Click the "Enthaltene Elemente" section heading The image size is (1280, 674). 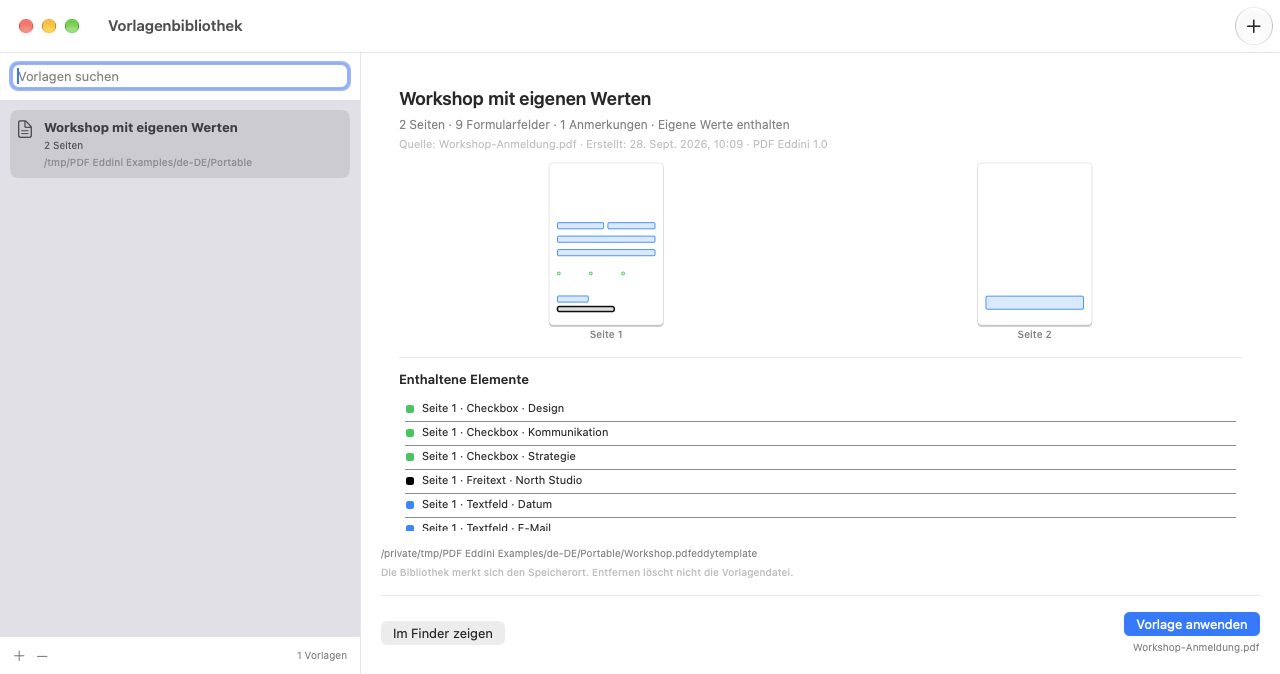[464, 380]
